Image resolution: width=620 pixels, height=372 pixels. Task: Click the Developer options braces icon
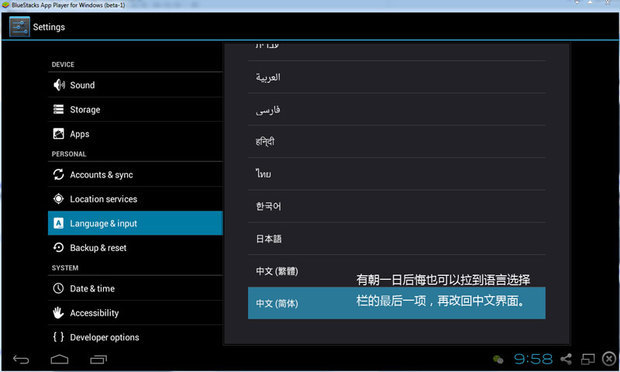pyautogui.click(x=59, y=337)
